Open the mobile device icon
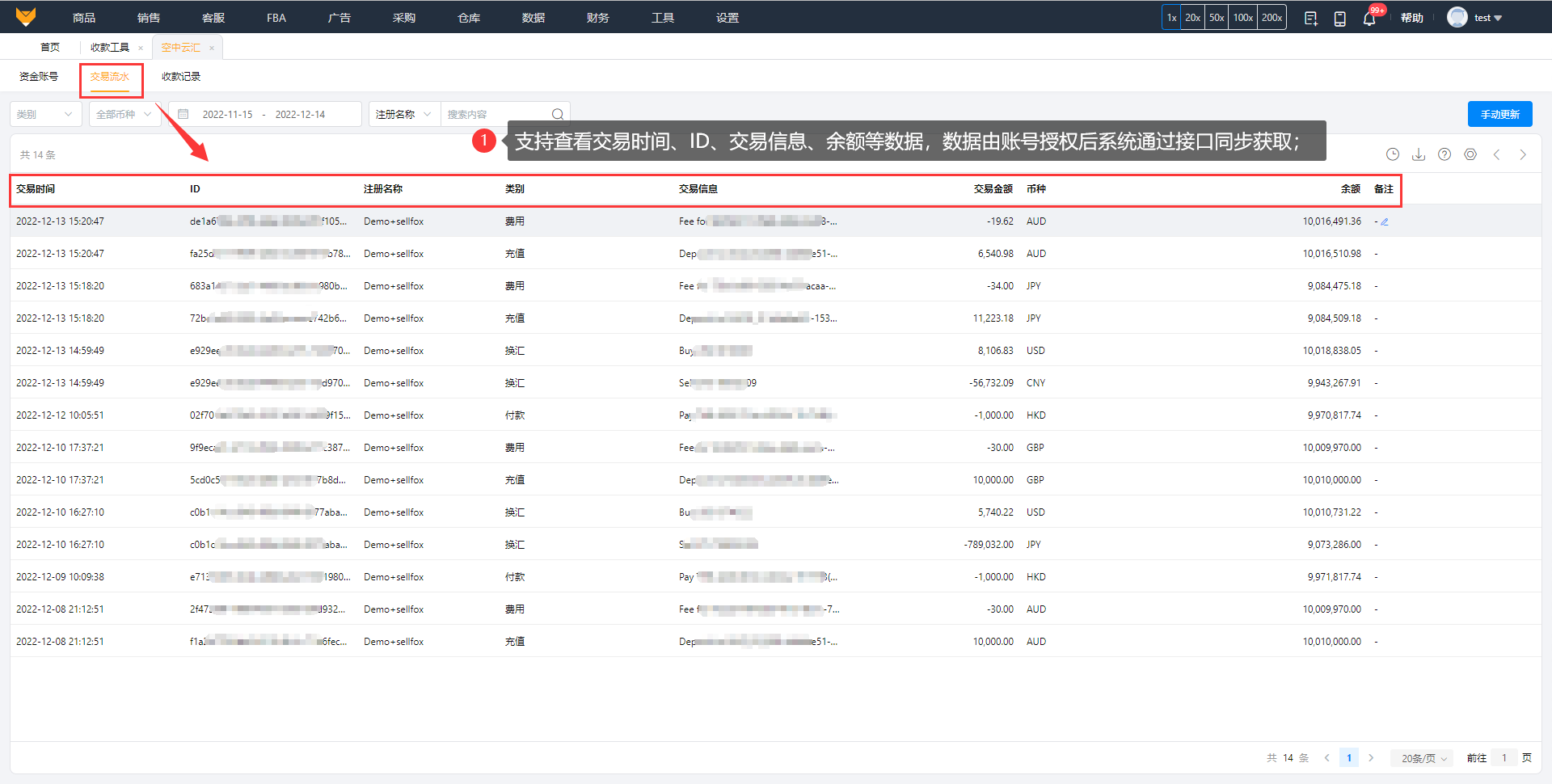This screenshot has height=784, width=1552. [1339, 19]
